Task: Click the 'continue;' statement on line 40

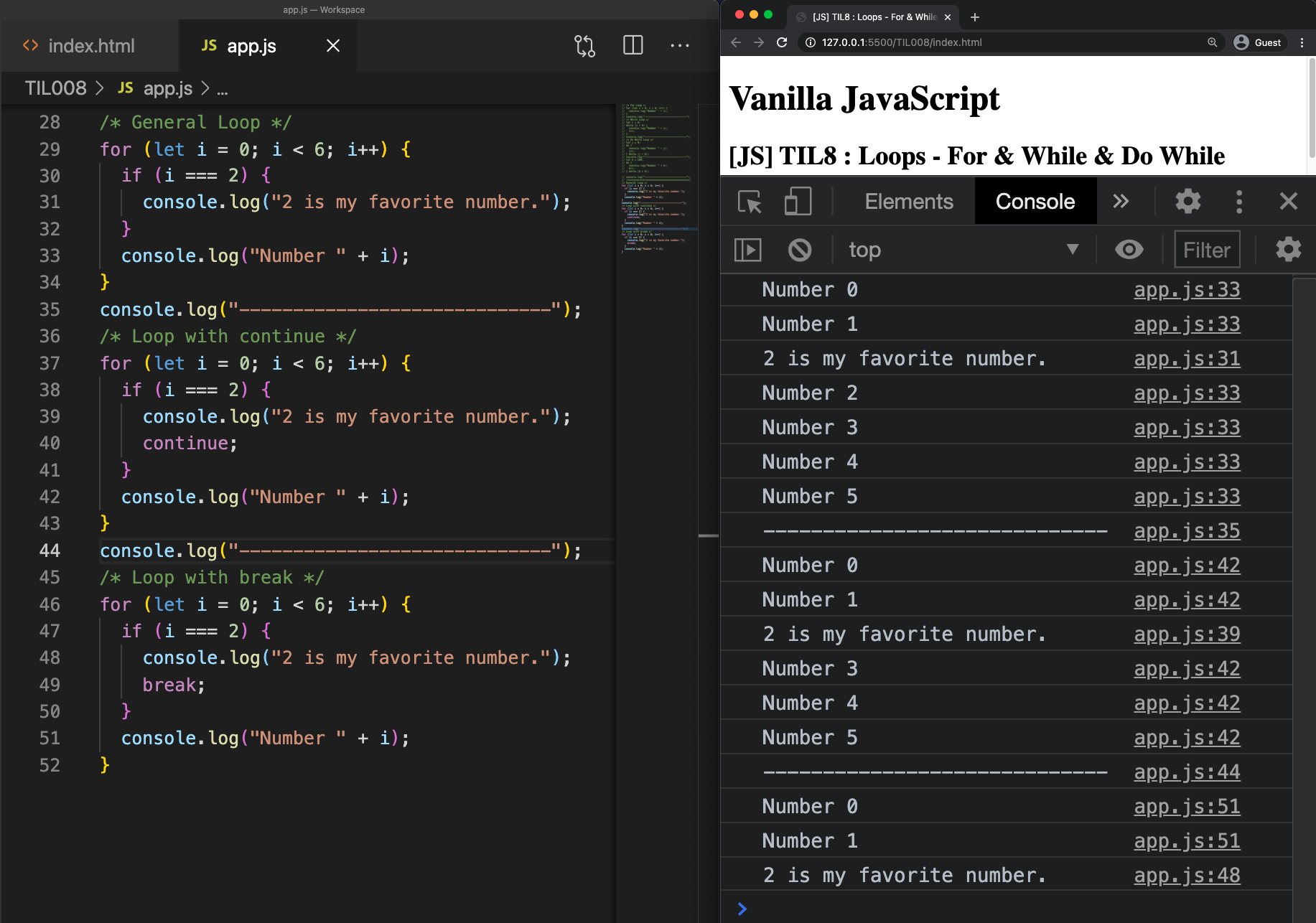Action: [x=190, y=444]
